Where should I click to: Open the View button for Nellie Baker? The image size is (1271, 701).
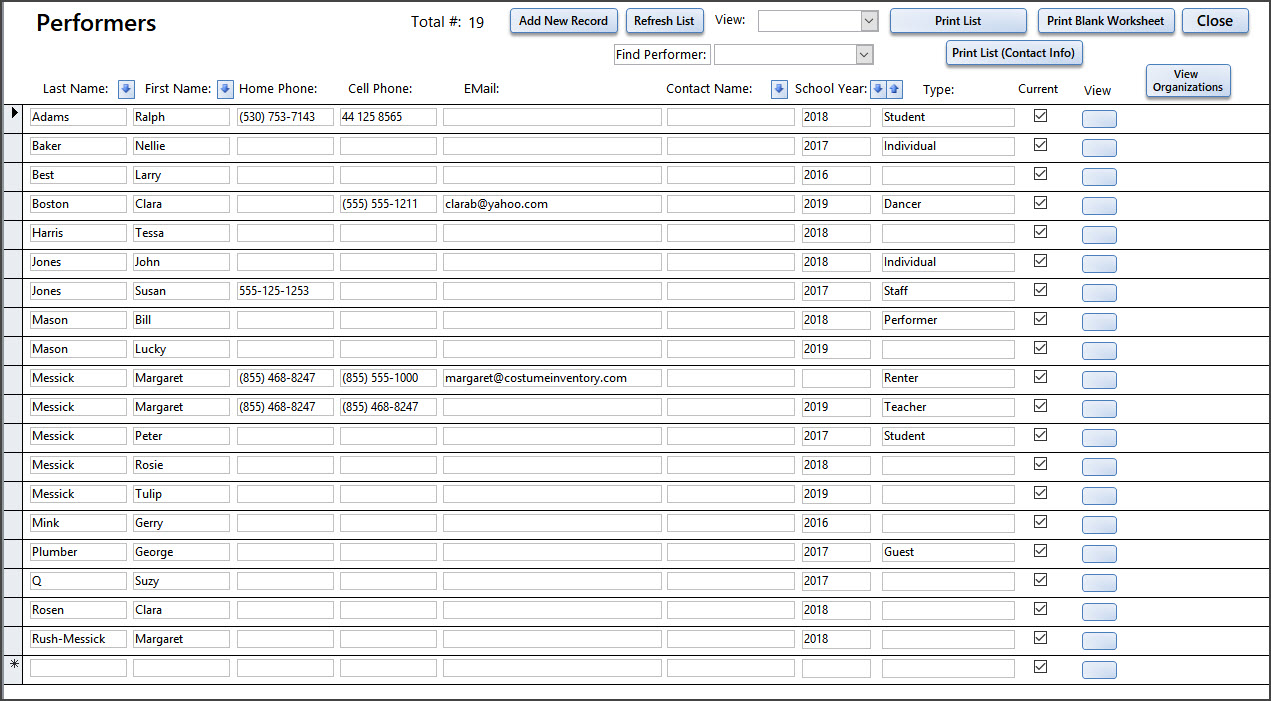point(1099,148)
